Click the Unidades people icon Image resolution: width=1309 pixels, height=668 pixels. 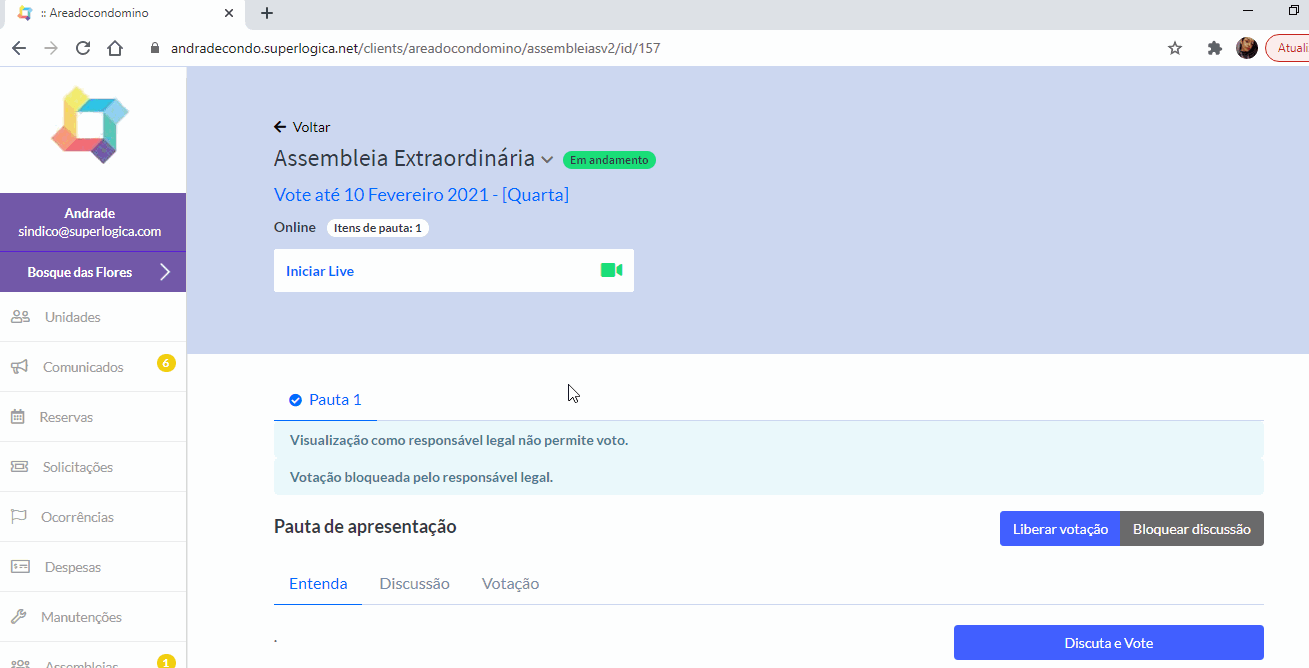pos(20,317)
